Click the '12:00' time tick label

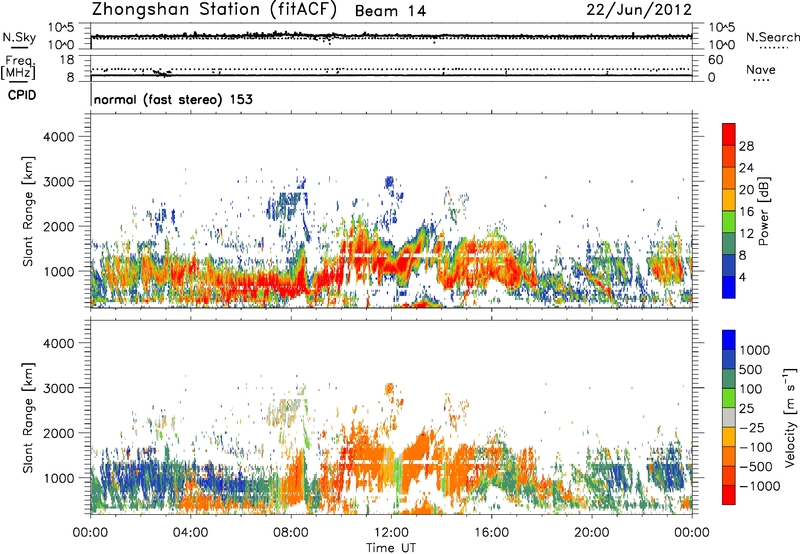(391, 533)
